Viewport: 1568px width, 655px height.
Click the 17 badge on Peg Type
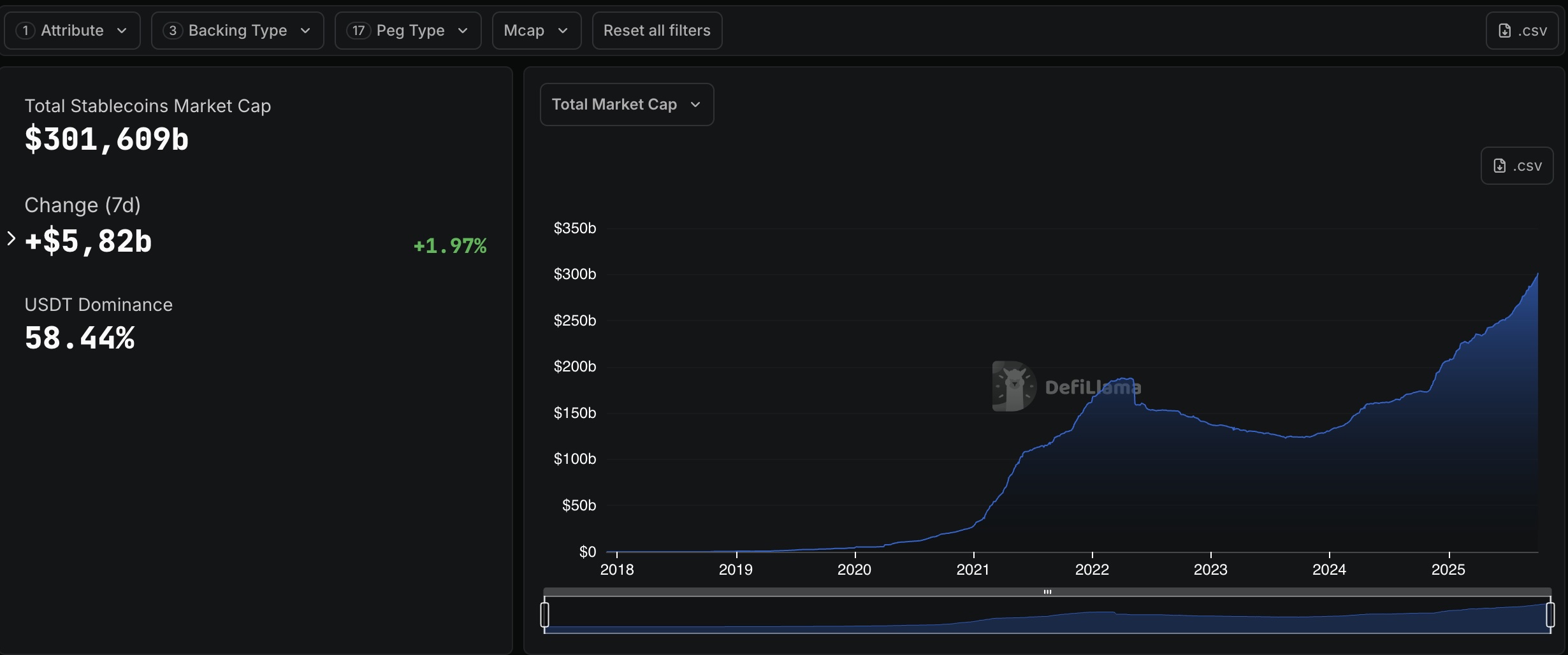(x=358, y=31)
